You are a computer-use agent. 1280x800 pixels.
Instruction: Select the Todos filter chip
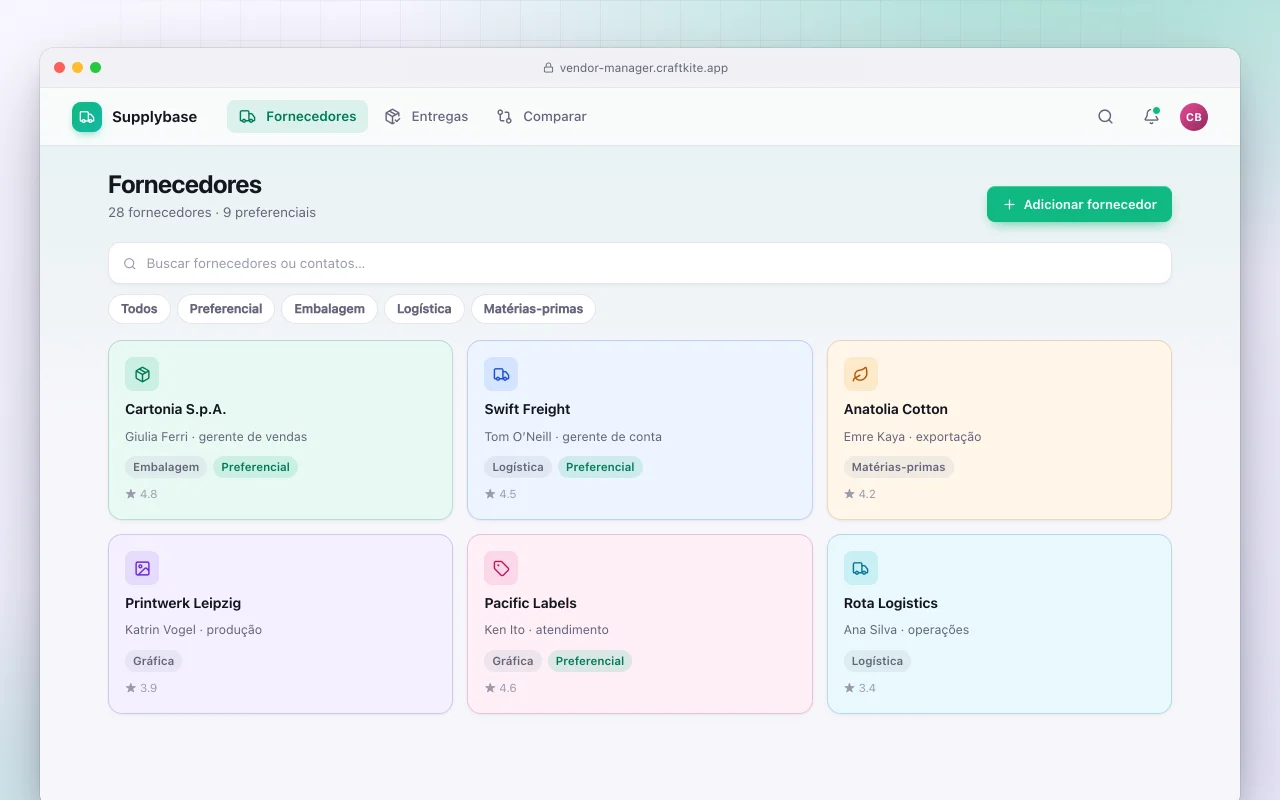139,309
